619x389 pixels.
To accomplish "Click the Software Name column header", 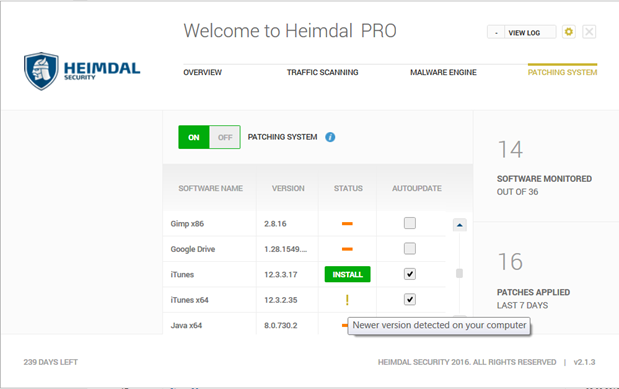I will (210, 188).
